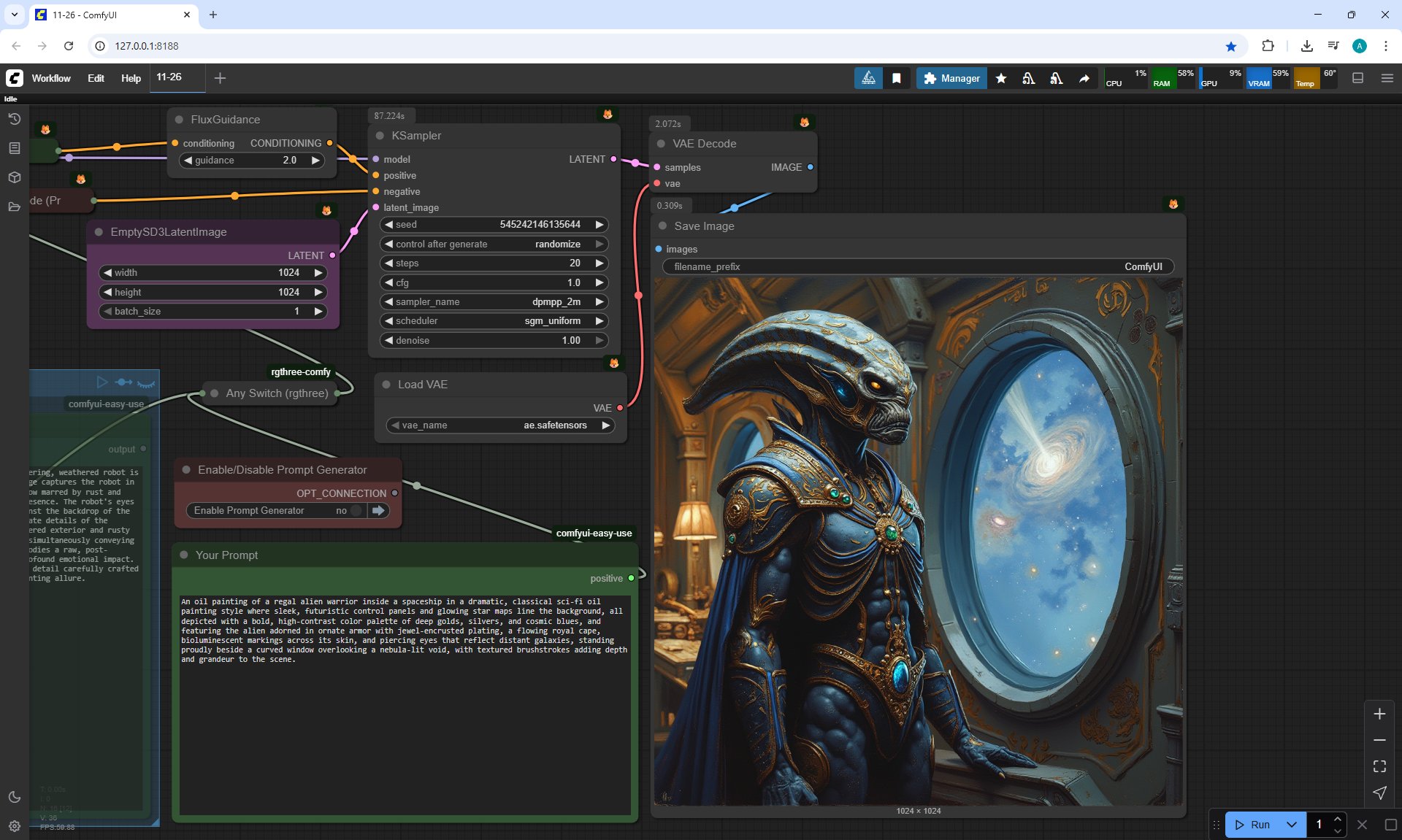This screenshot has height=840, width=1402.
Task: Click the bookmark icon in top toolbar
Action: (x=897, y=78)
